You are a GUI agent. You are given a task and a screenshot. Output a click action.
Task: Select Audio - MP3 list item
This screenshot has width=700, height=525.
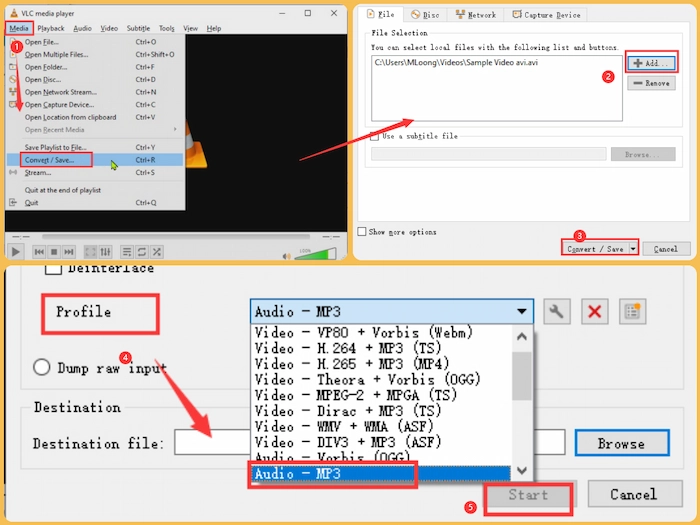(x=381, y=473)
